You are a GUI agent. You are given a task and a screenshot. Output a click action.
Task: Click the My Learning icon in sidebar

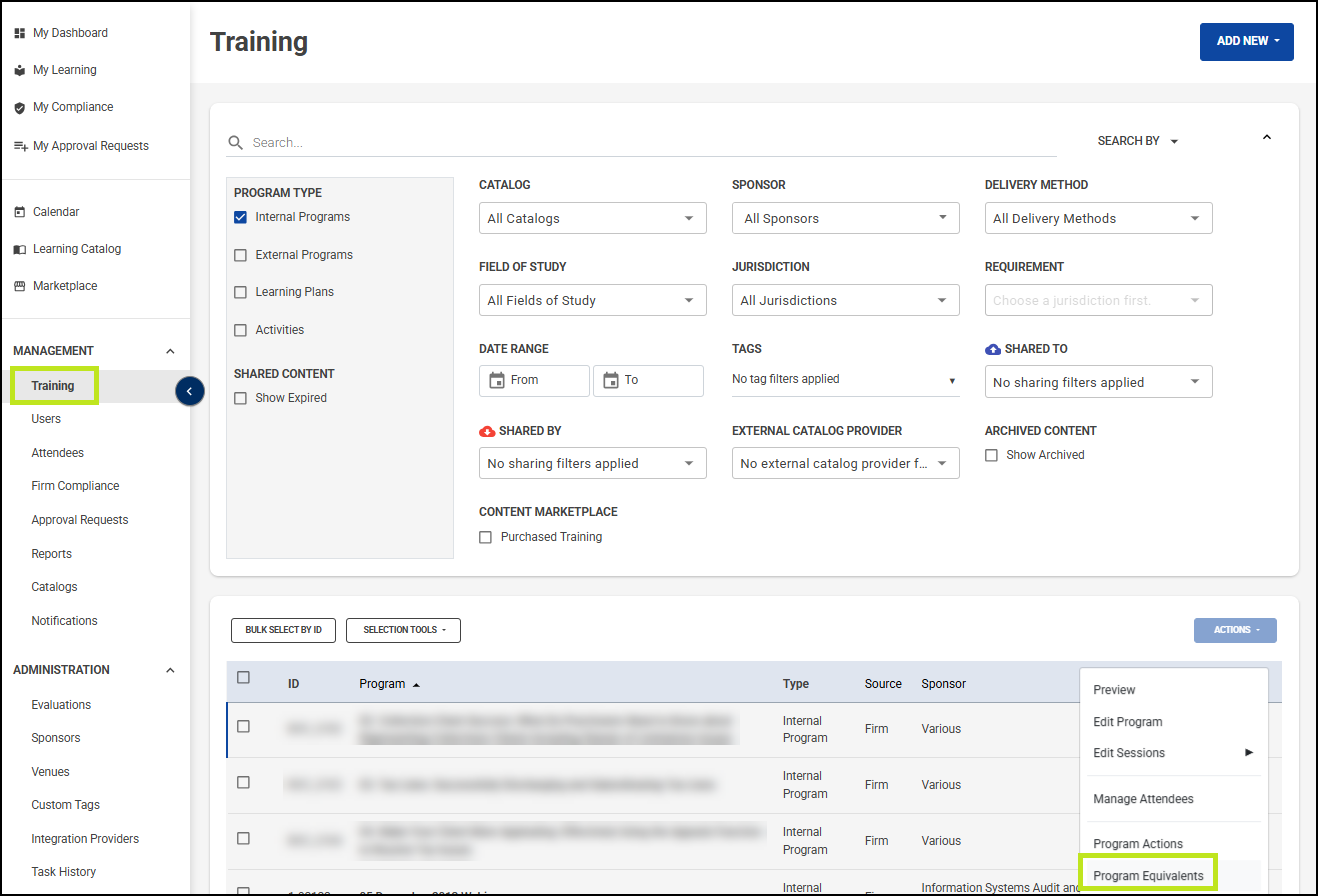coord(20,70)
